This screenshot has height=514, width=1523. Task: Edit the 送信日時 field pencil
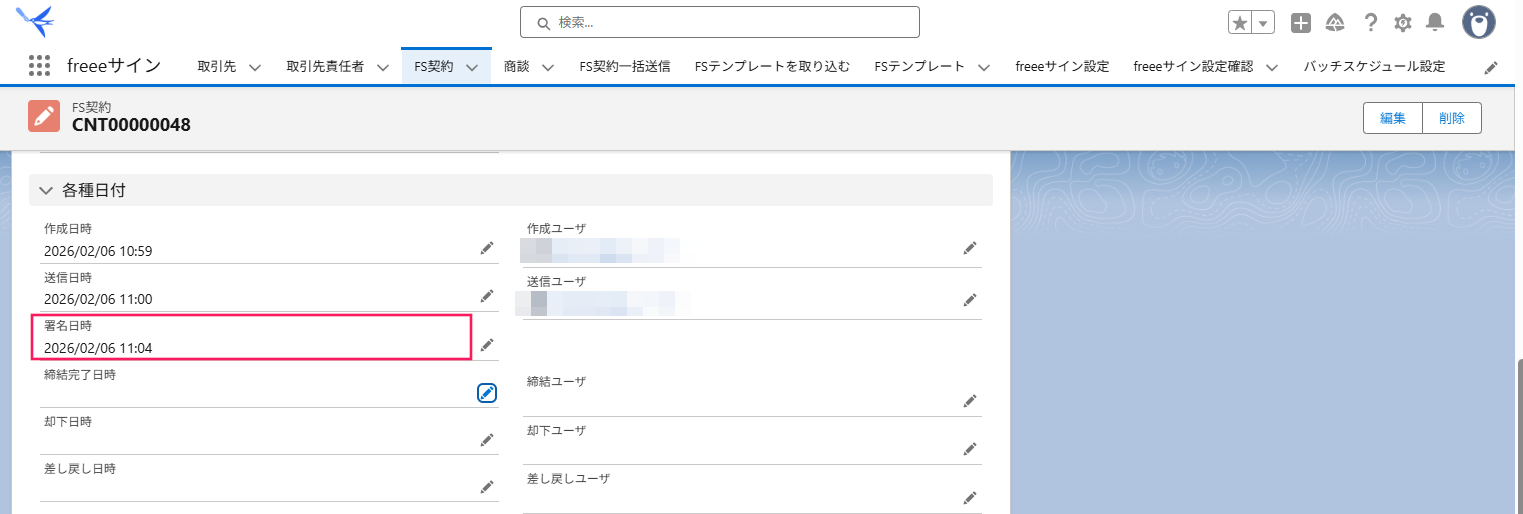487,296
